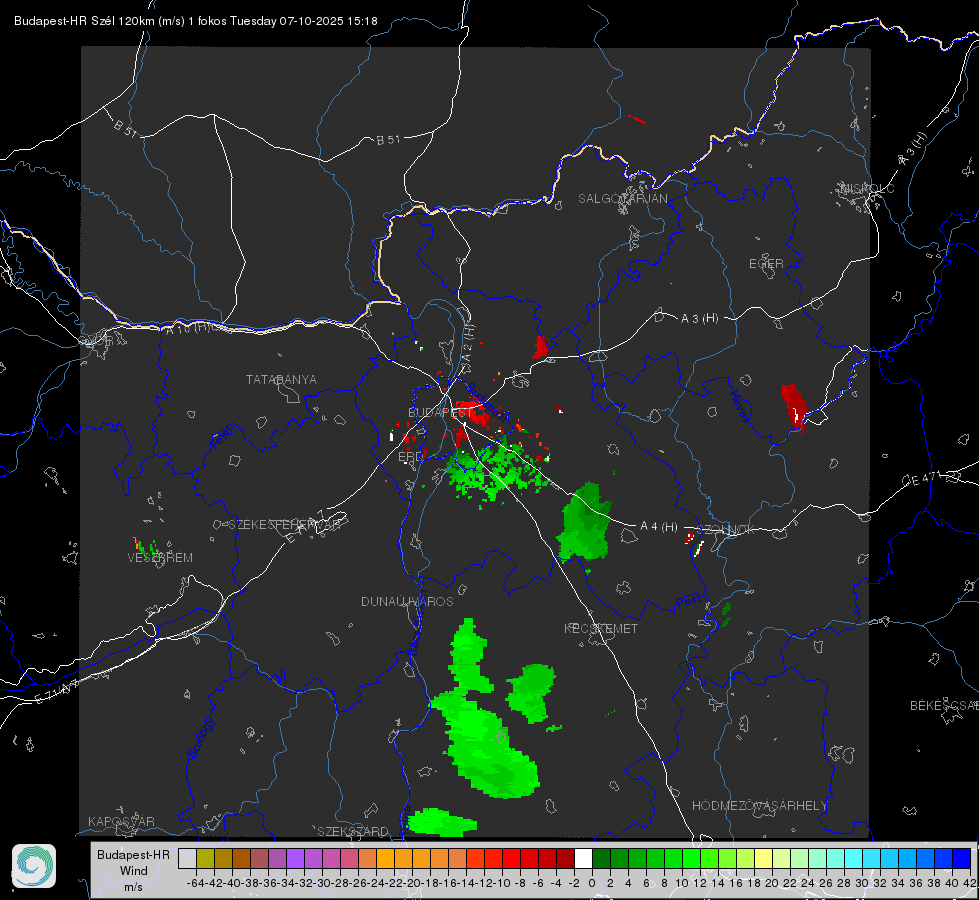Click the A 4 (H) road label
Viewport: 979px width, 900px height.
point(659,527)
